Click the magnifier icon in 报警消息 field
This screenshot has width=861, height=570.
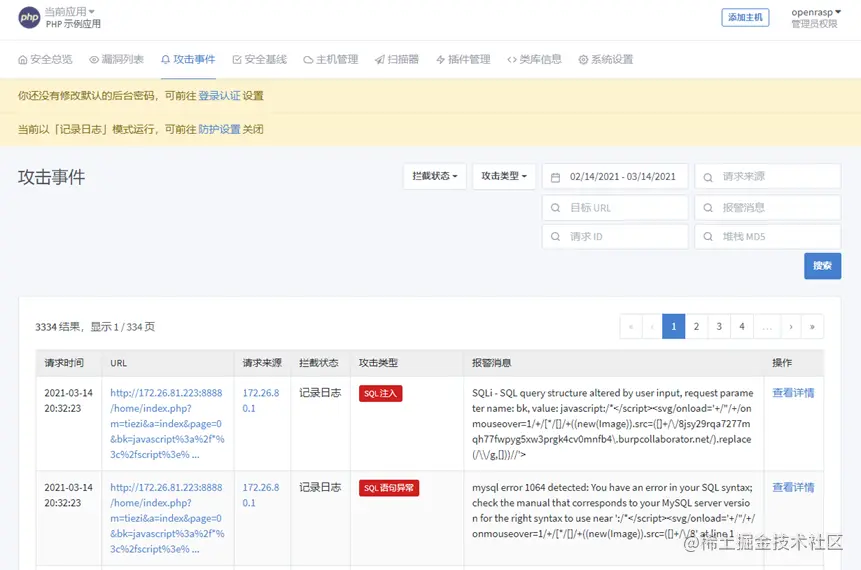pyautogui.click(x=708, y=208)
